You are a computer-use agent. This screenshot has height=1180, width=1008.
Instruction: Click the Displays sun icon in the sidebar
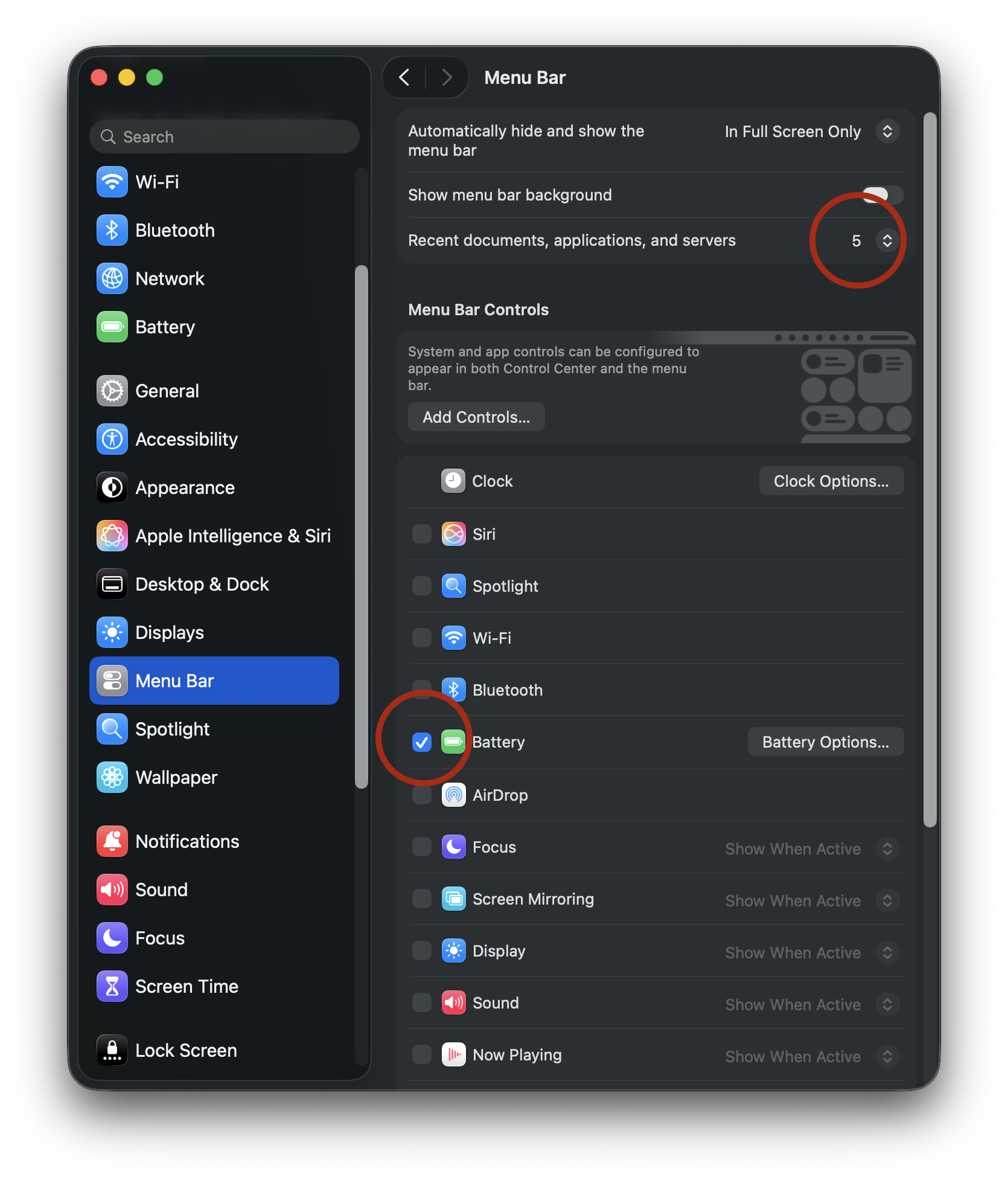point(112,632)
